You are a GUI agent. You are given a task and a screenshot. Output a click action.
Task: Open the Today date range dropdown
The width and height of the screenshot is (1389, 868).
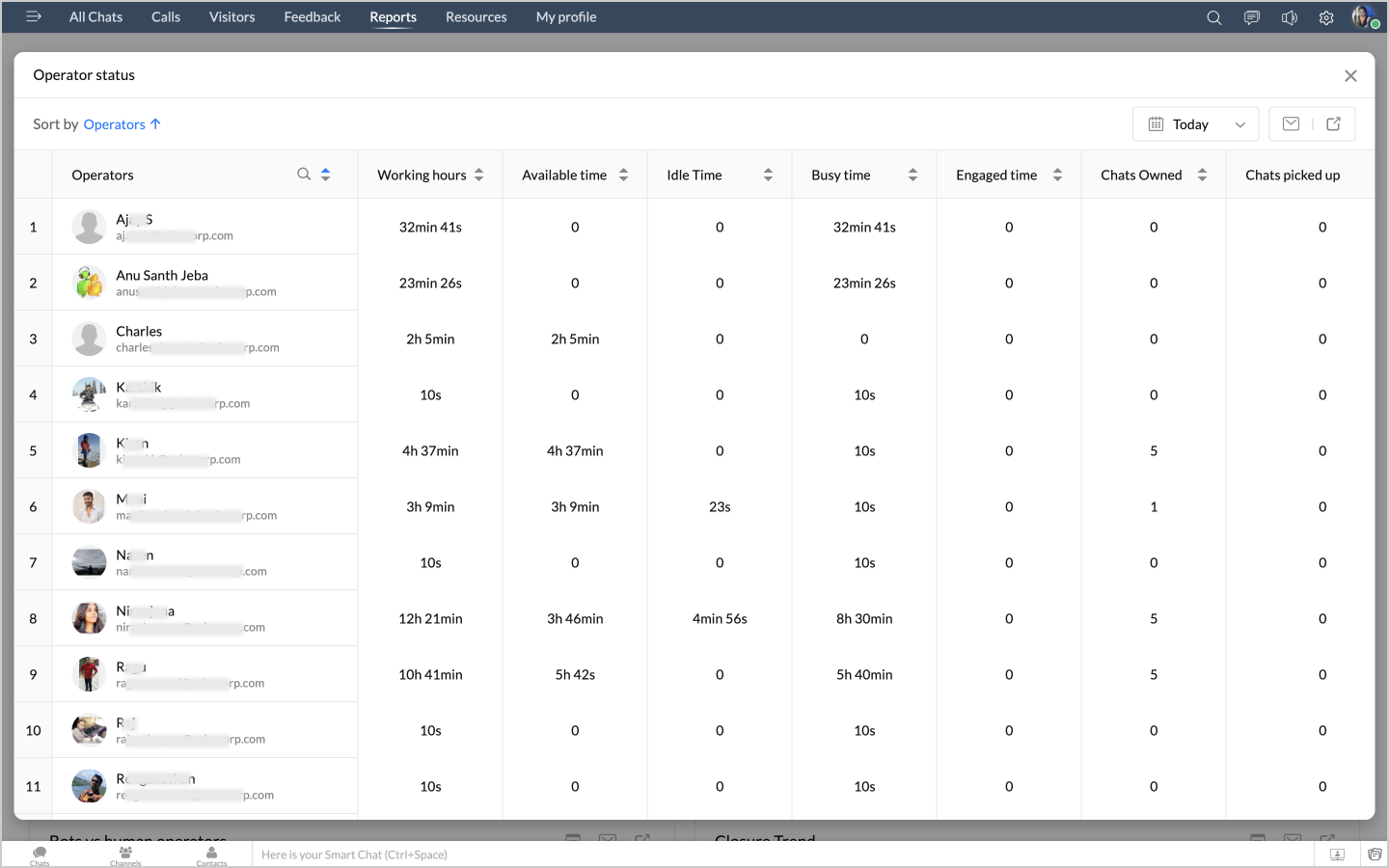[1196, 124]
